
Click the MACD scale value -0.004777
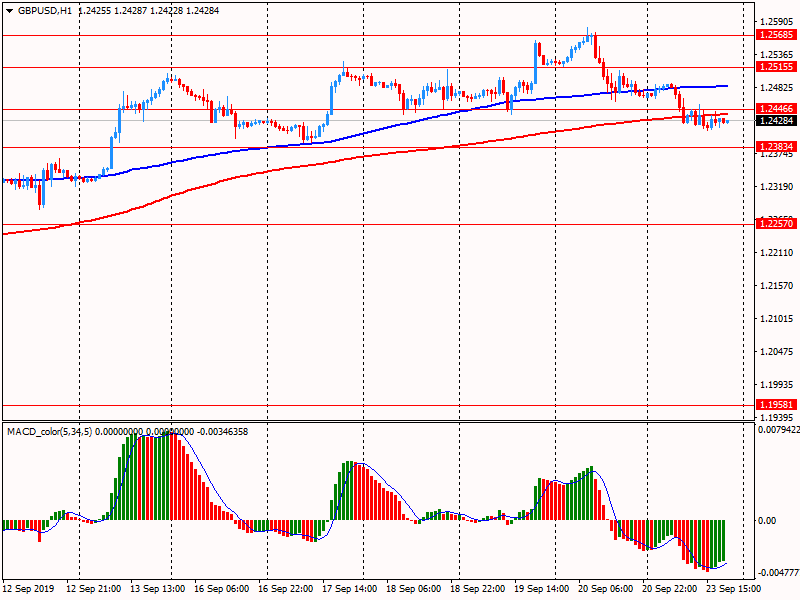click(779, 572)
